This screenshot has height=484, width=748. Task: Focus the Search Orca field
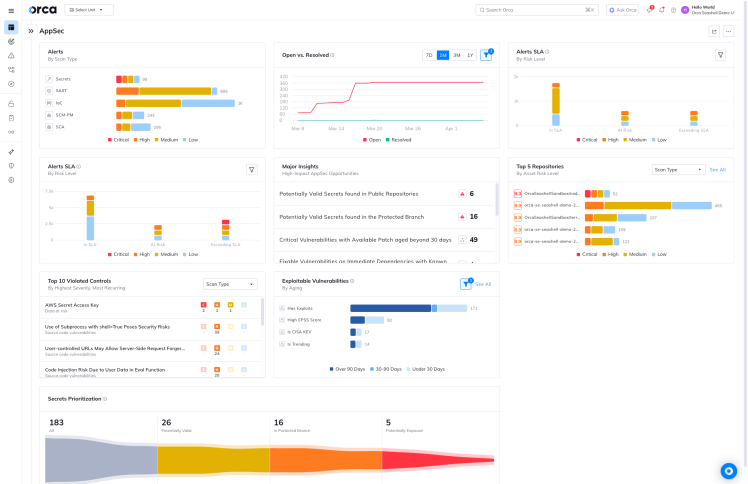coord(537,10)
